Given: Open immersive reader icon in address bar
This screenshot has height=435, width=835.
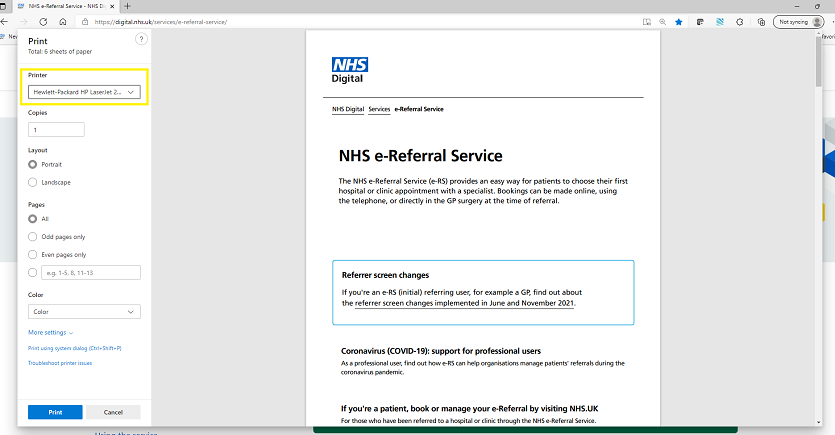Looking at the screenshot, I should [x=646, y=22].
